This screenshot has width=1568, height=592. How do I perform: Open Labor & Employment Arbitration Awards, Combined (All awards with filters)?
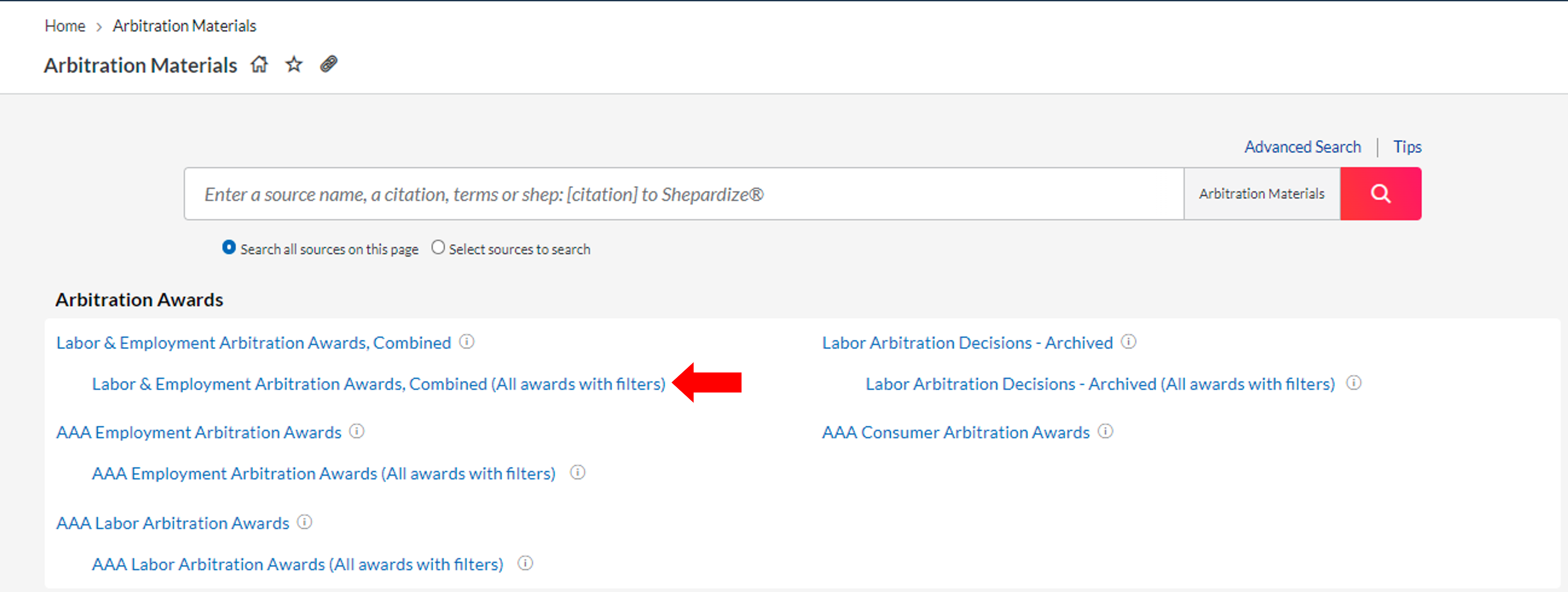click(x=378, y=384)
